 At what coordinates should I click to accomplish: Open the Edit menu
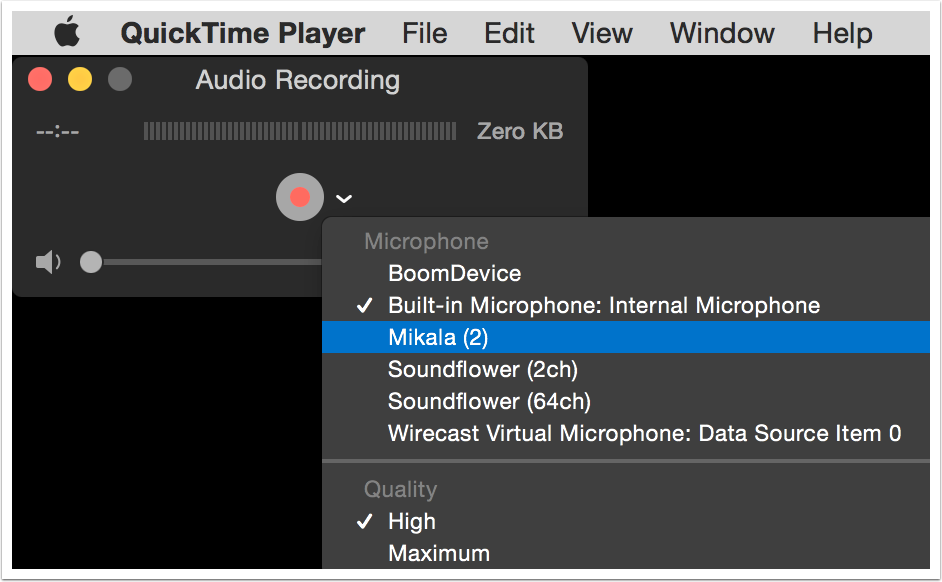(509, 33)
